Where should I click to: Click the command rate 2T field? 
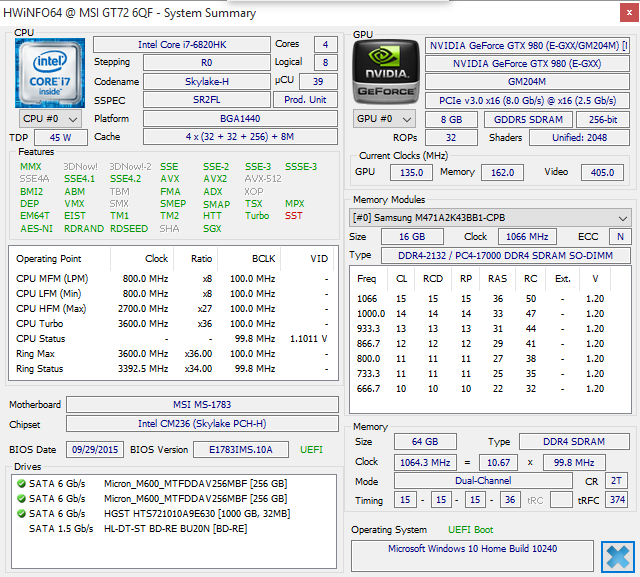[x=616, y=481]
